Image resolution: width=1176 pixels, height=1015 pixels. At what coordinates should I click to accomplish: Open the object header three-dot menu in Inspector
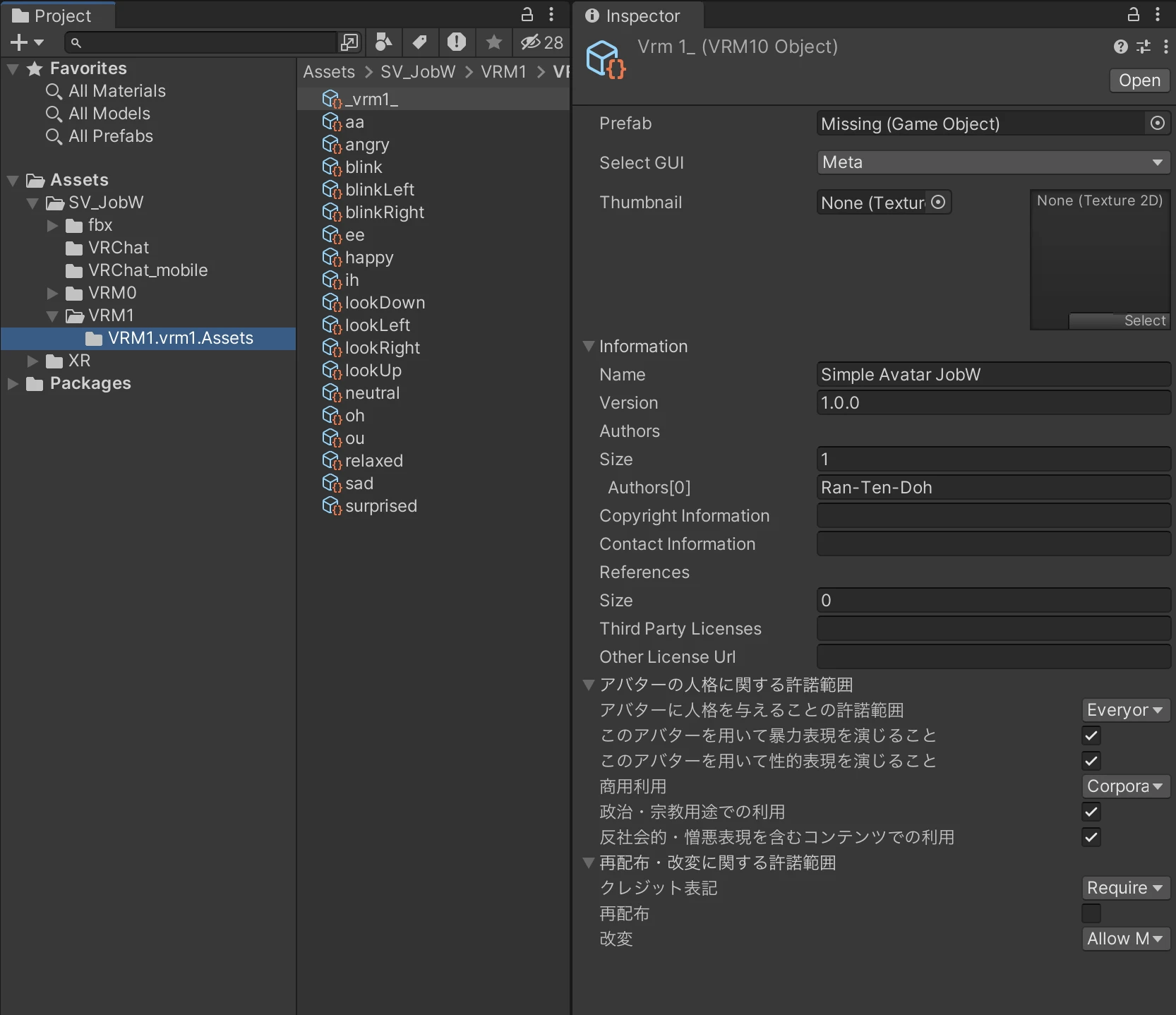click(1165, 47)
